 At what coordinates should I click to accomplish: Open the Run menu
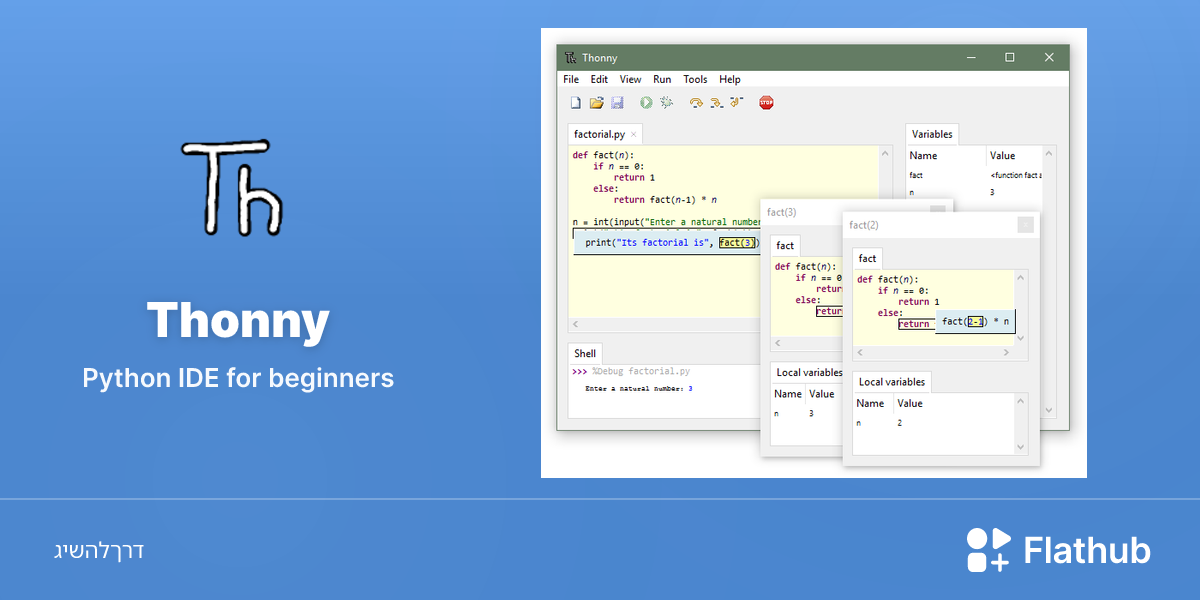tap(662, 79)
